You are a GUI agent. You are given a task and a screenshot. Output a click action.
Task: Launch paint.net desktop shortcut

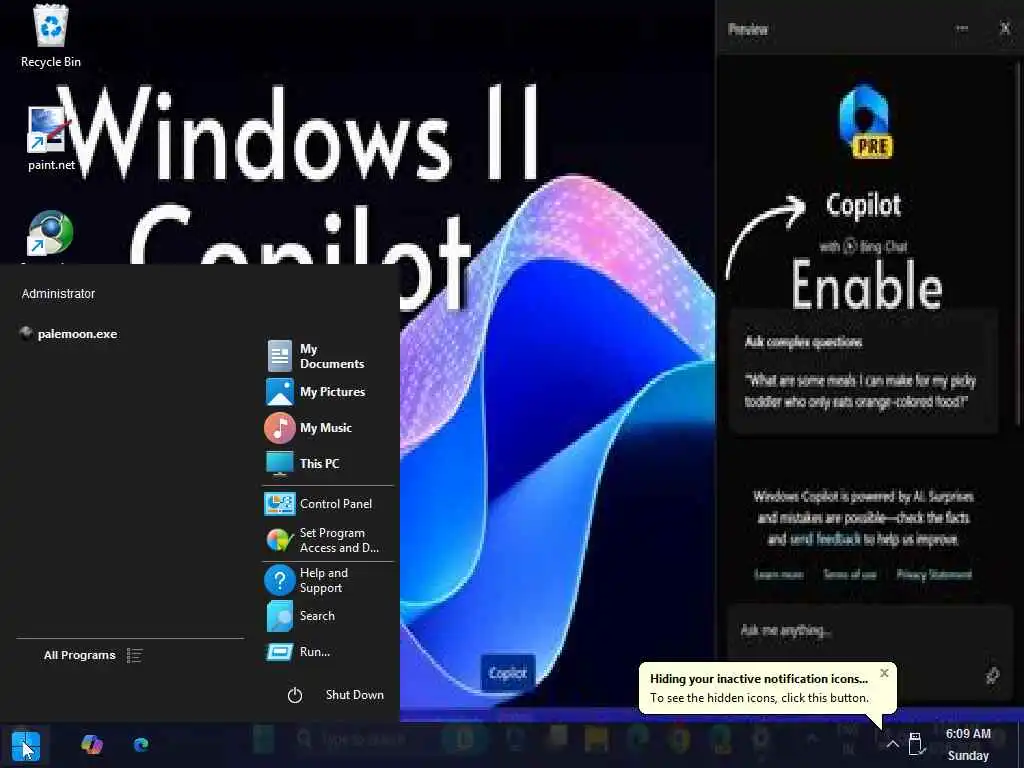click(x=50, y=139)
